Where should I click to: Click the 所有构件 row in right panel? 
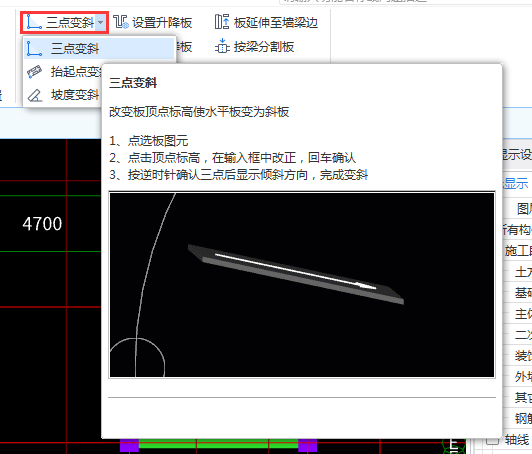518,230
